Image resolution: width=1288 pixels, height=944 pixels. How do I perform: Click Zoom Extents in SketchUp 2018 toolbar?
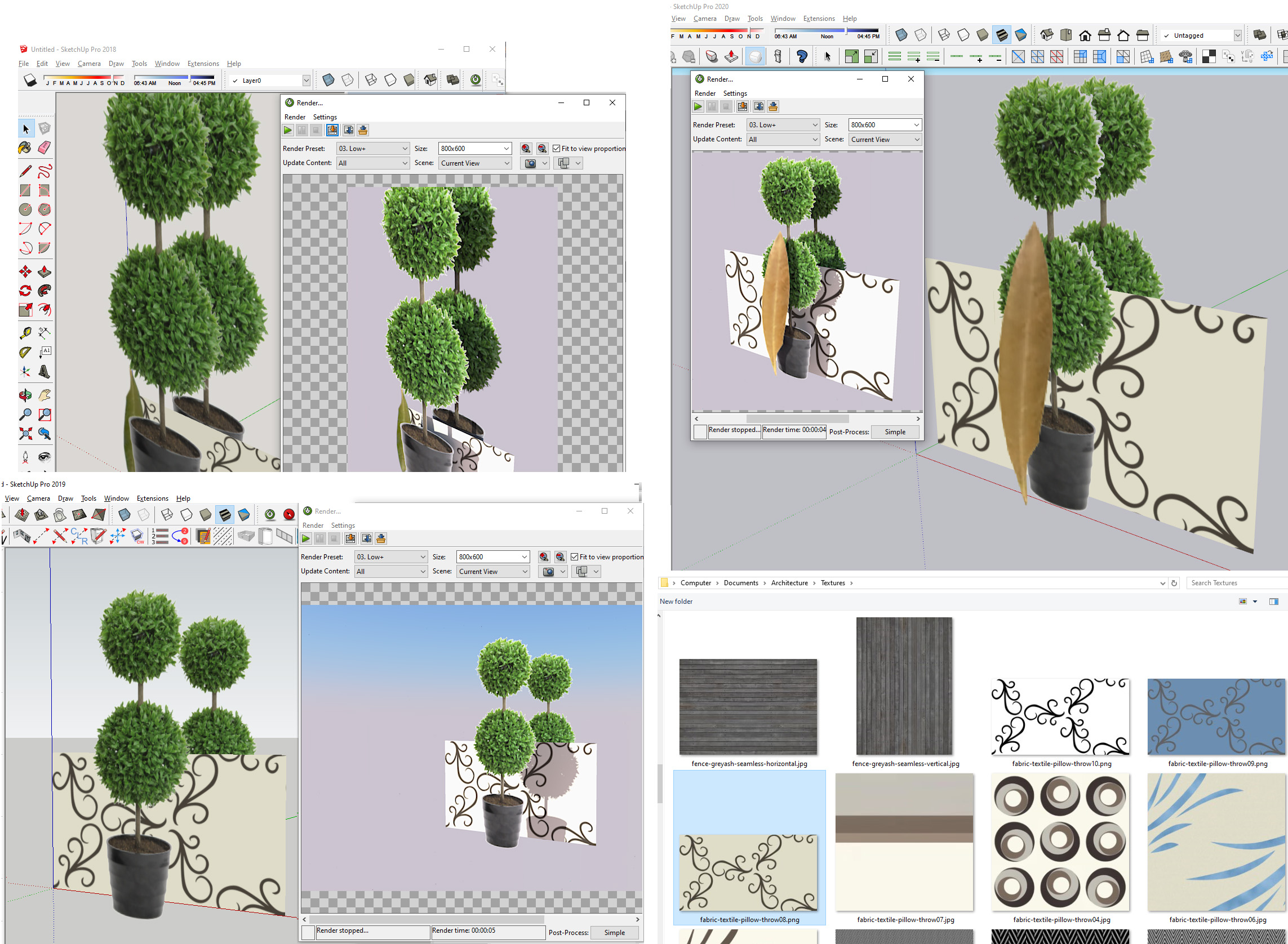(25, 434)
